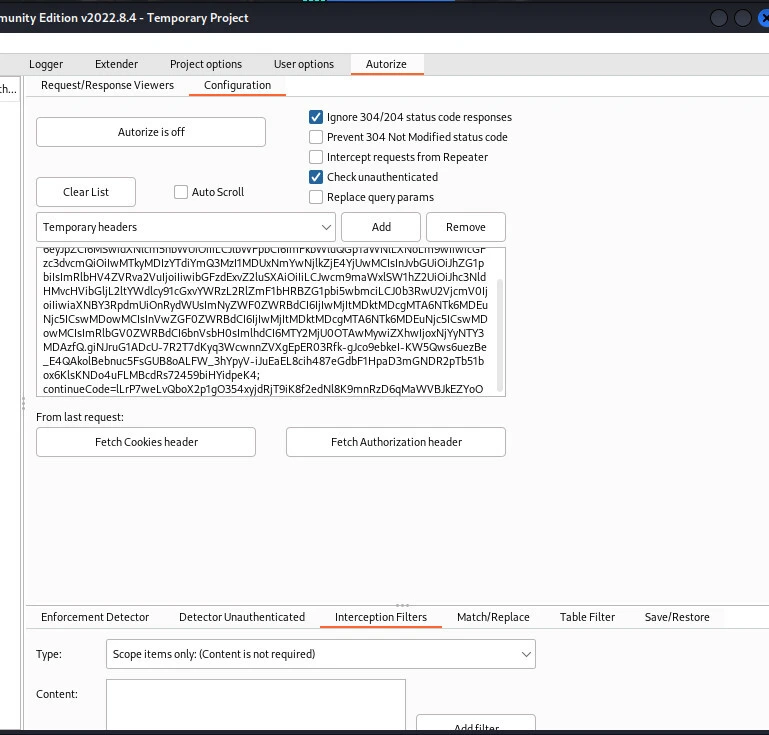The height and width of the screenshot is (735, 769).
Task: Uncheck Check unauthenticated option
Action: [x=316, y=177]
